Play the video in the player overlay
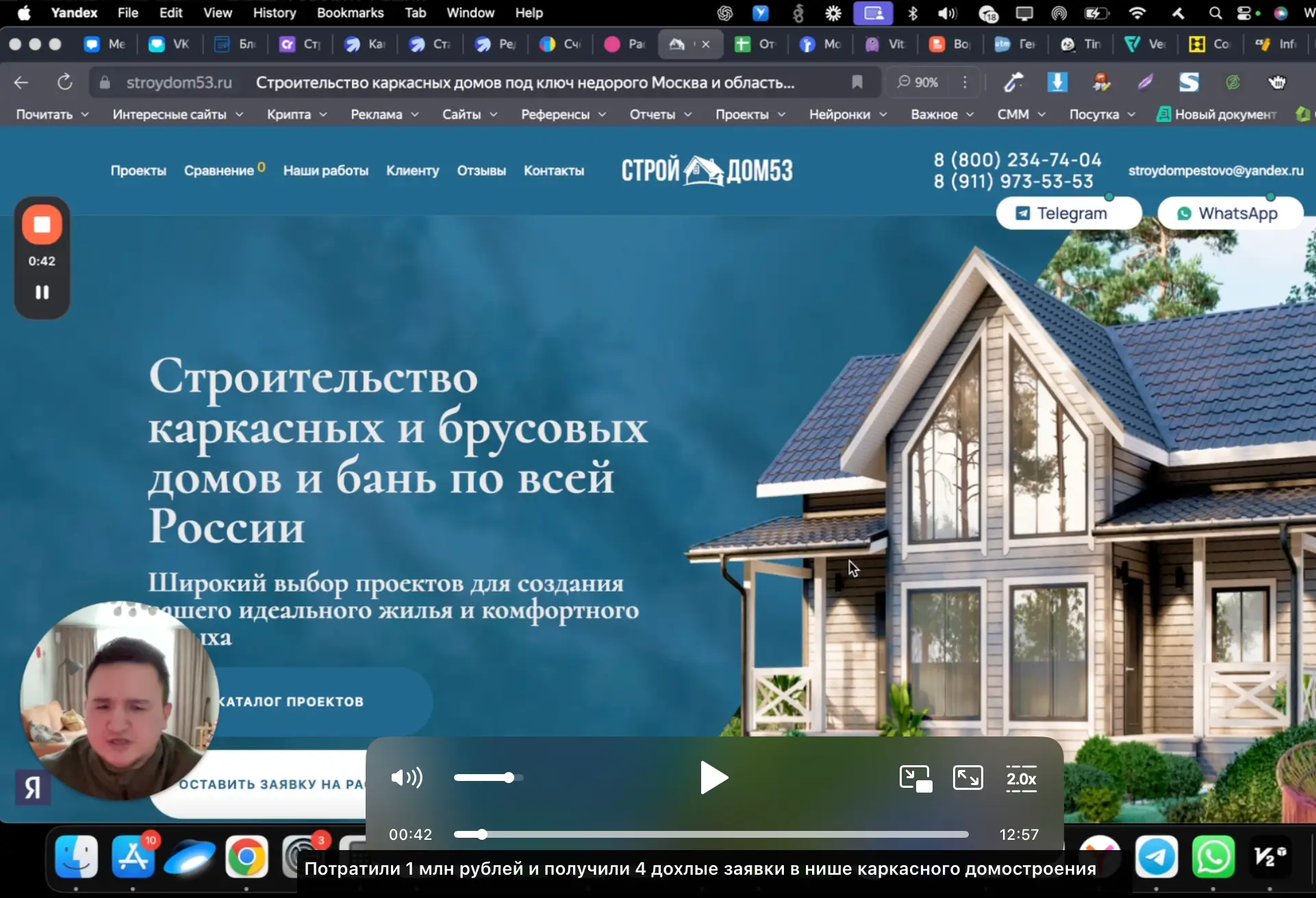 pyautogui.click(x=713, y=778)
